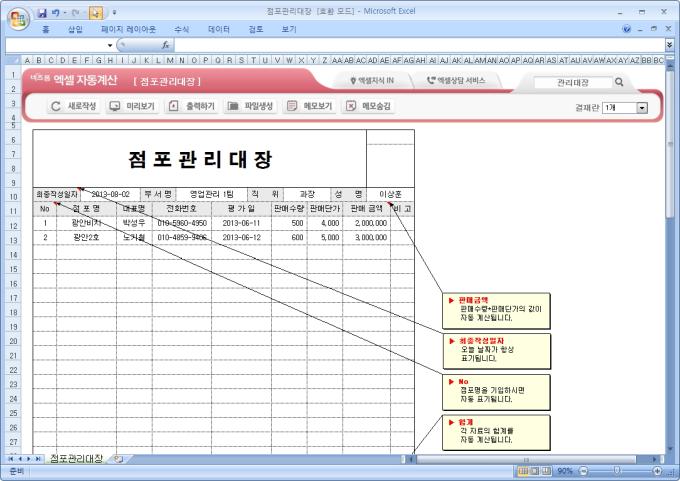Click the Undo icon

click(x=56, y=13)
